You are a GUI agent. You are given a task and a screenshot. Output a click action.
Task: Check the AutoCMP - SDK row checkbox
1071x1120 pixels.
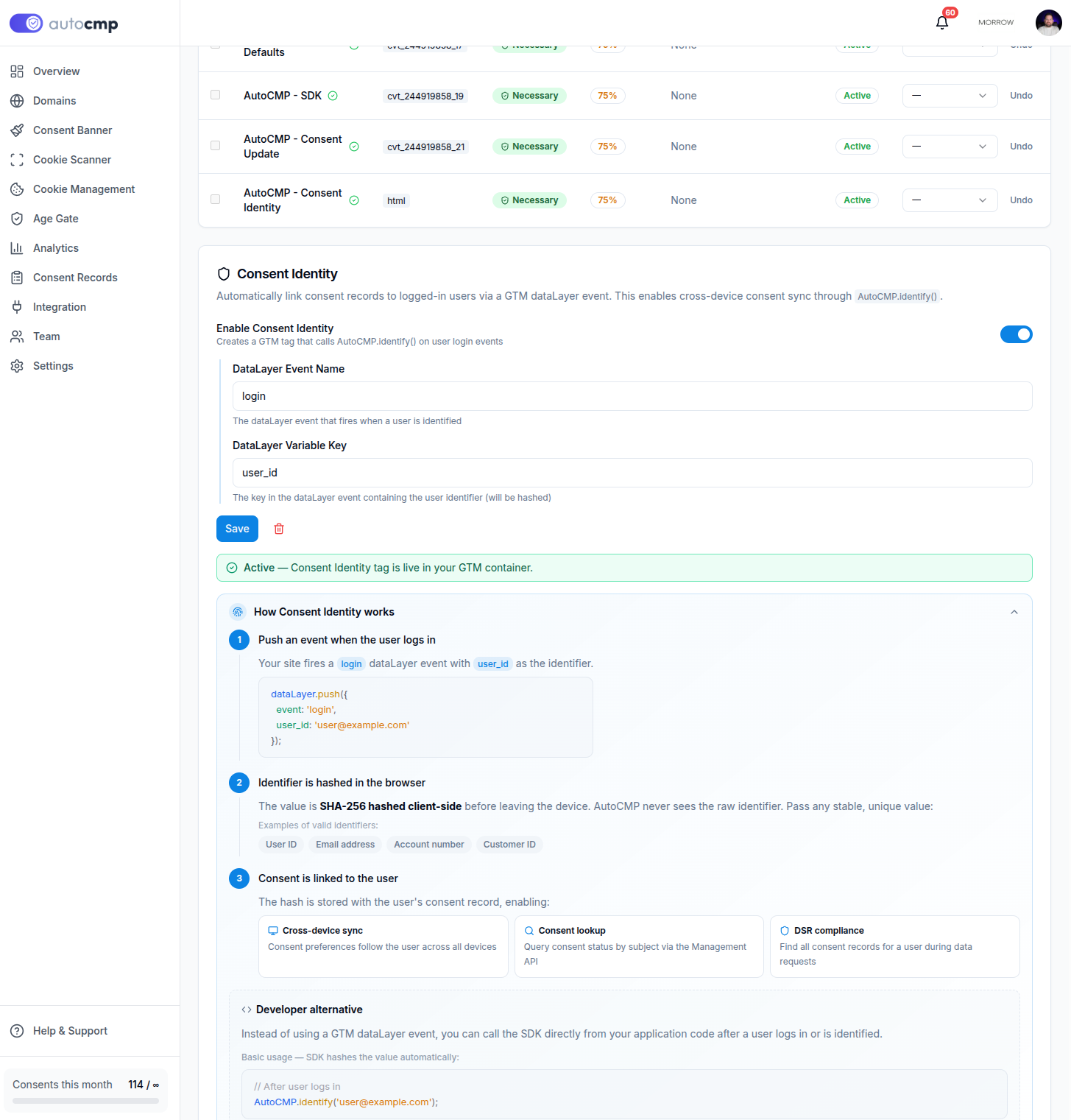coord(216,95)
